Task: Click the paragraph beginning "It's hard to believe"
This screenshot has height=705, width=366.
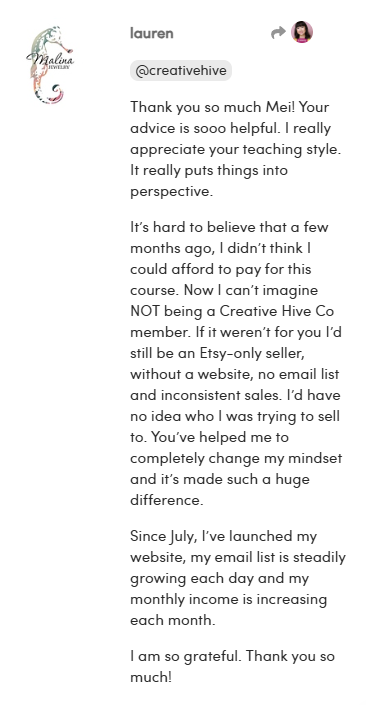Action: [x=237, y=364]
